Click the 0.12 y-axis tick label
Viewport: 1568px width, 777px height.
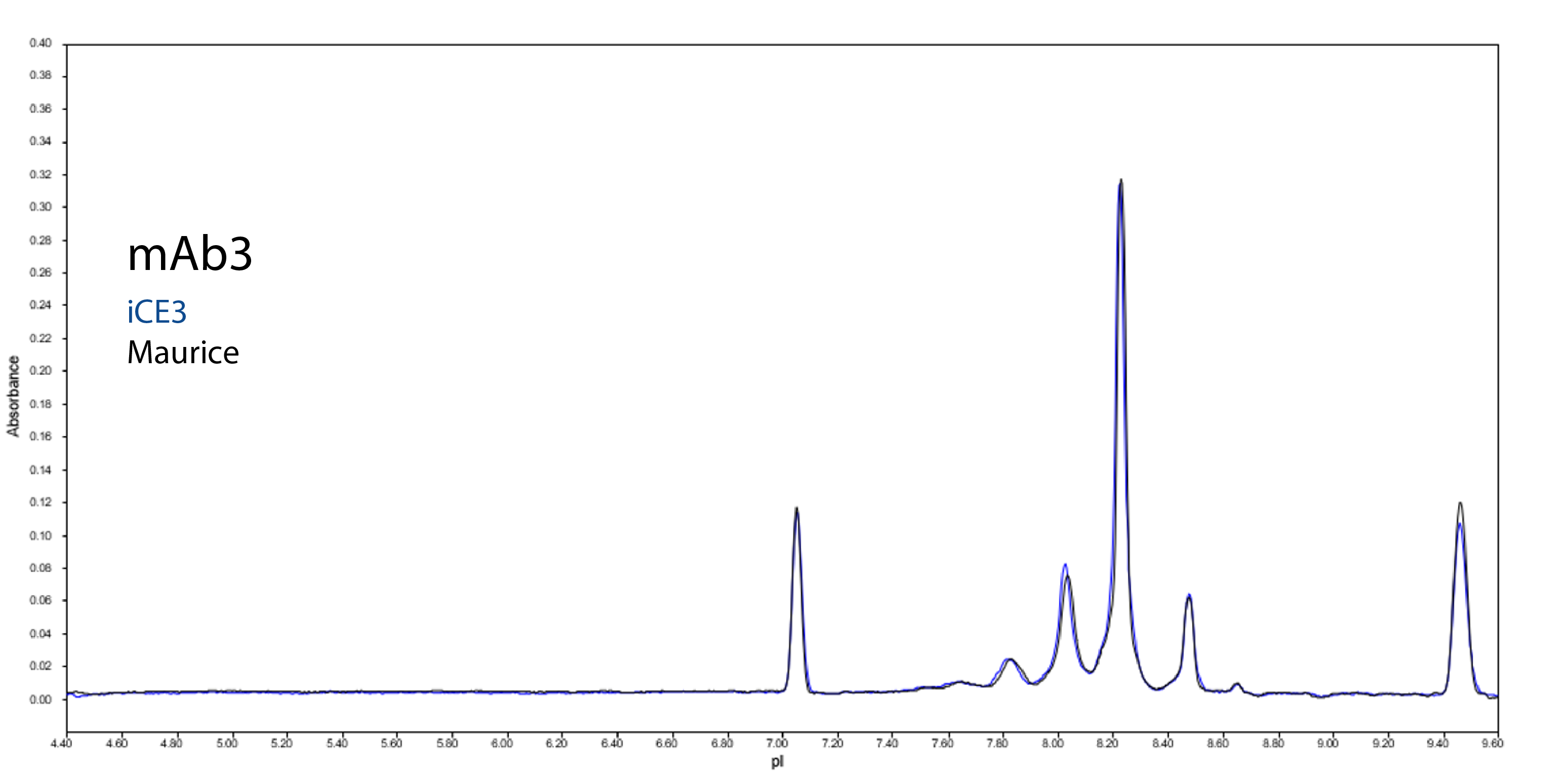click(x=41, y=502)
